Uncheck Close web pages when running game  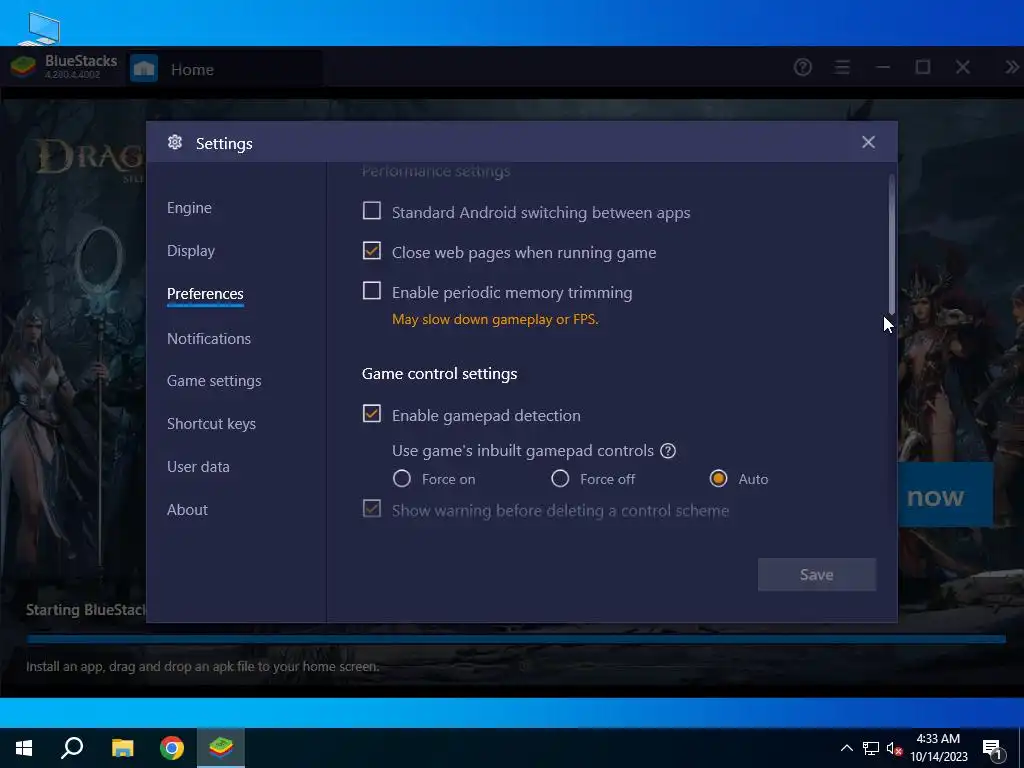point(372,251)
